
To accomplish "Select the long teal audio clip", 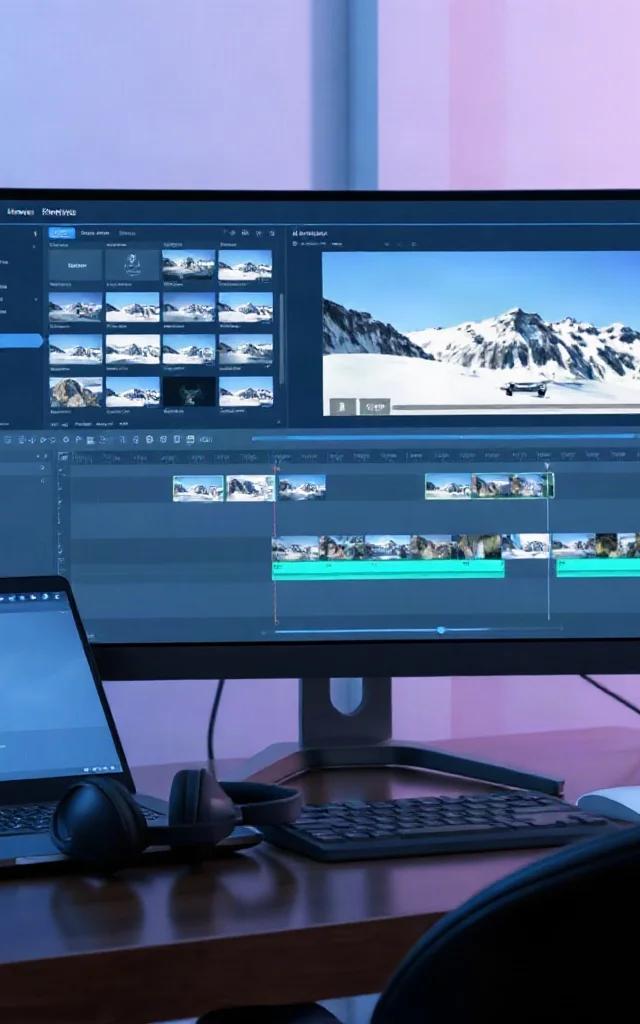I will pyautogui.click(x=388, y=569).
